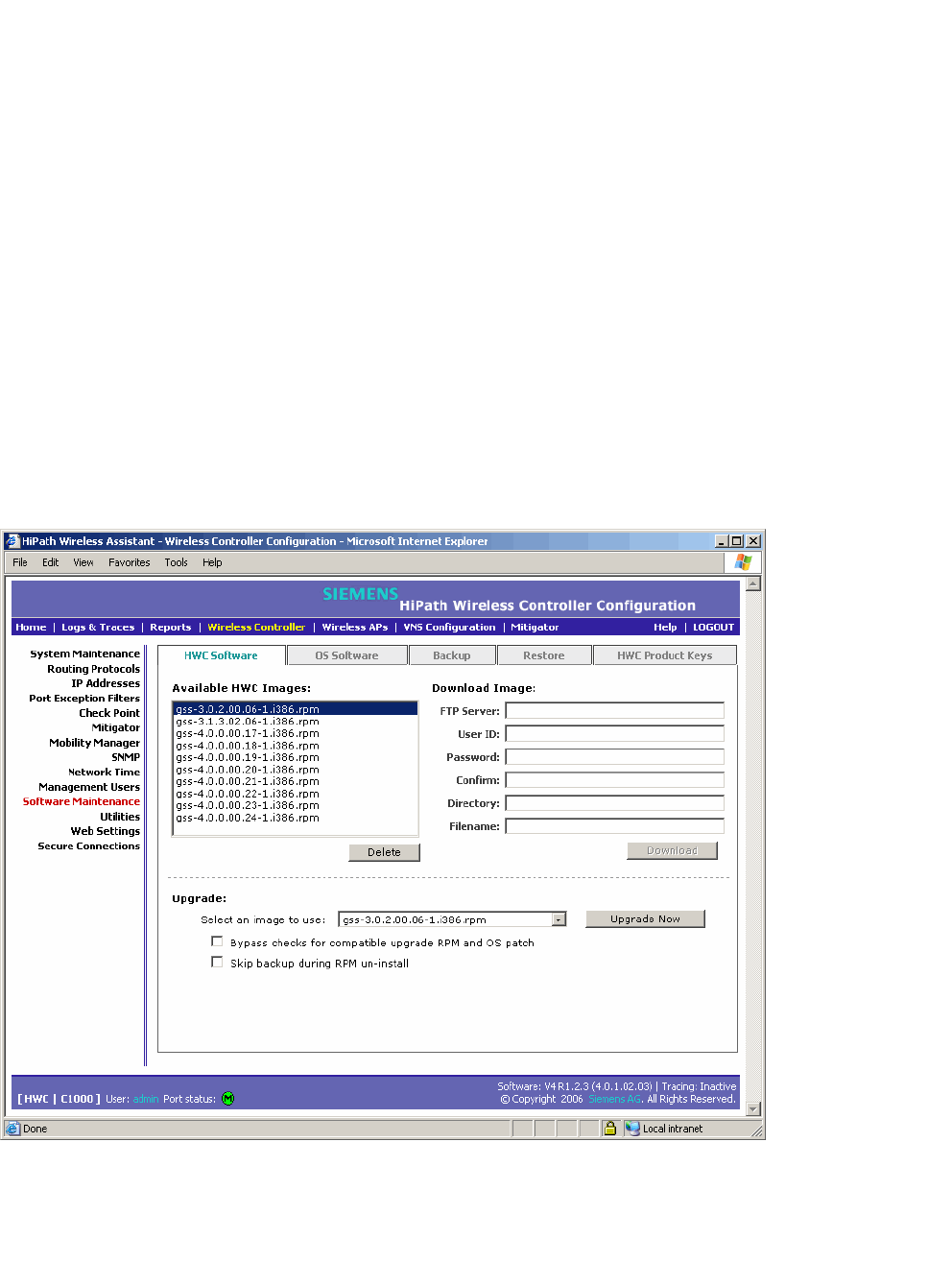Open the Tools menu
This screenshot has width=952, height=1261.
click(x=176, y=562)
